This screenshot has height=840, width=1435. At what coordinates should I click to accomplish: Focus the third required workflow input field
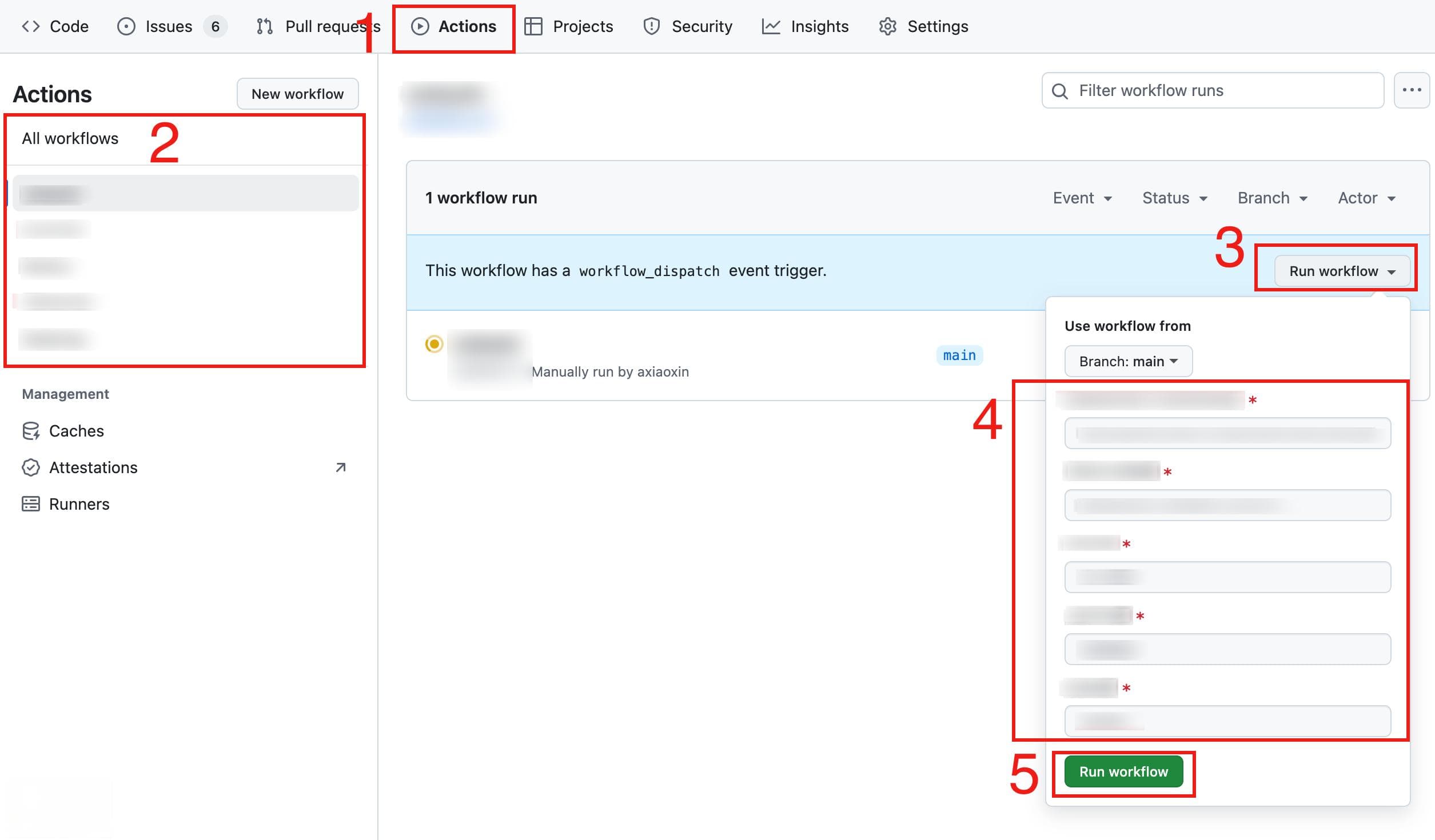(x=1227, y=577)
